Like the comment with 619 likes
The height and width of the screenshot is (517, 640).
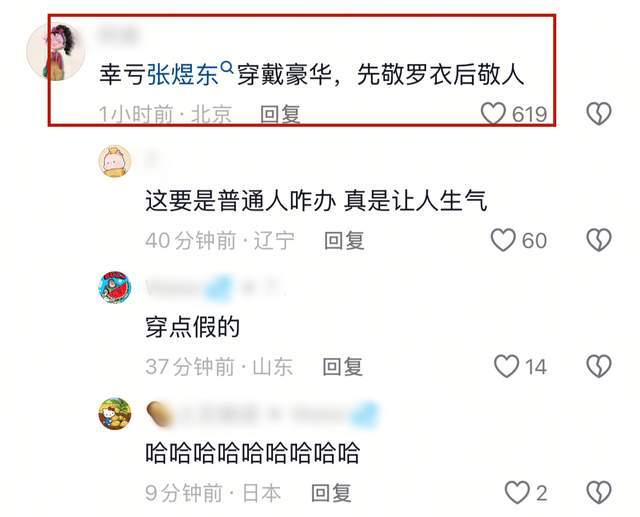click(493, 113)
